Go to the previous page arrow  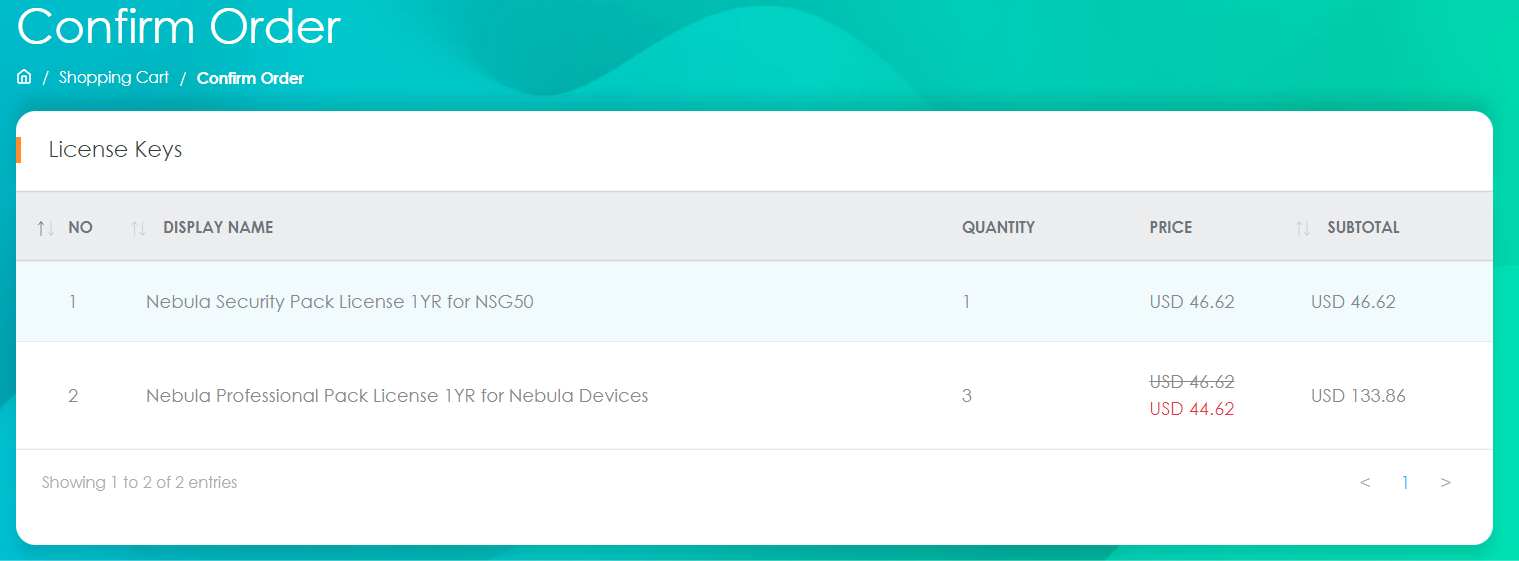[x=1365, y=483]
